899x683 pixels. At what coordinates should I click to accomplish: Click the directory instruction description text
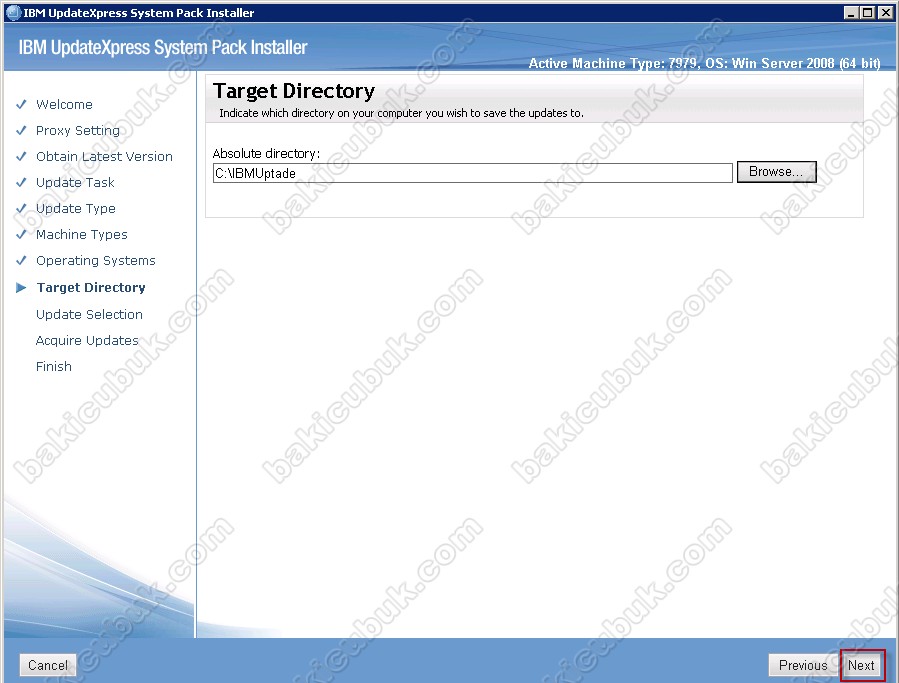401,113
